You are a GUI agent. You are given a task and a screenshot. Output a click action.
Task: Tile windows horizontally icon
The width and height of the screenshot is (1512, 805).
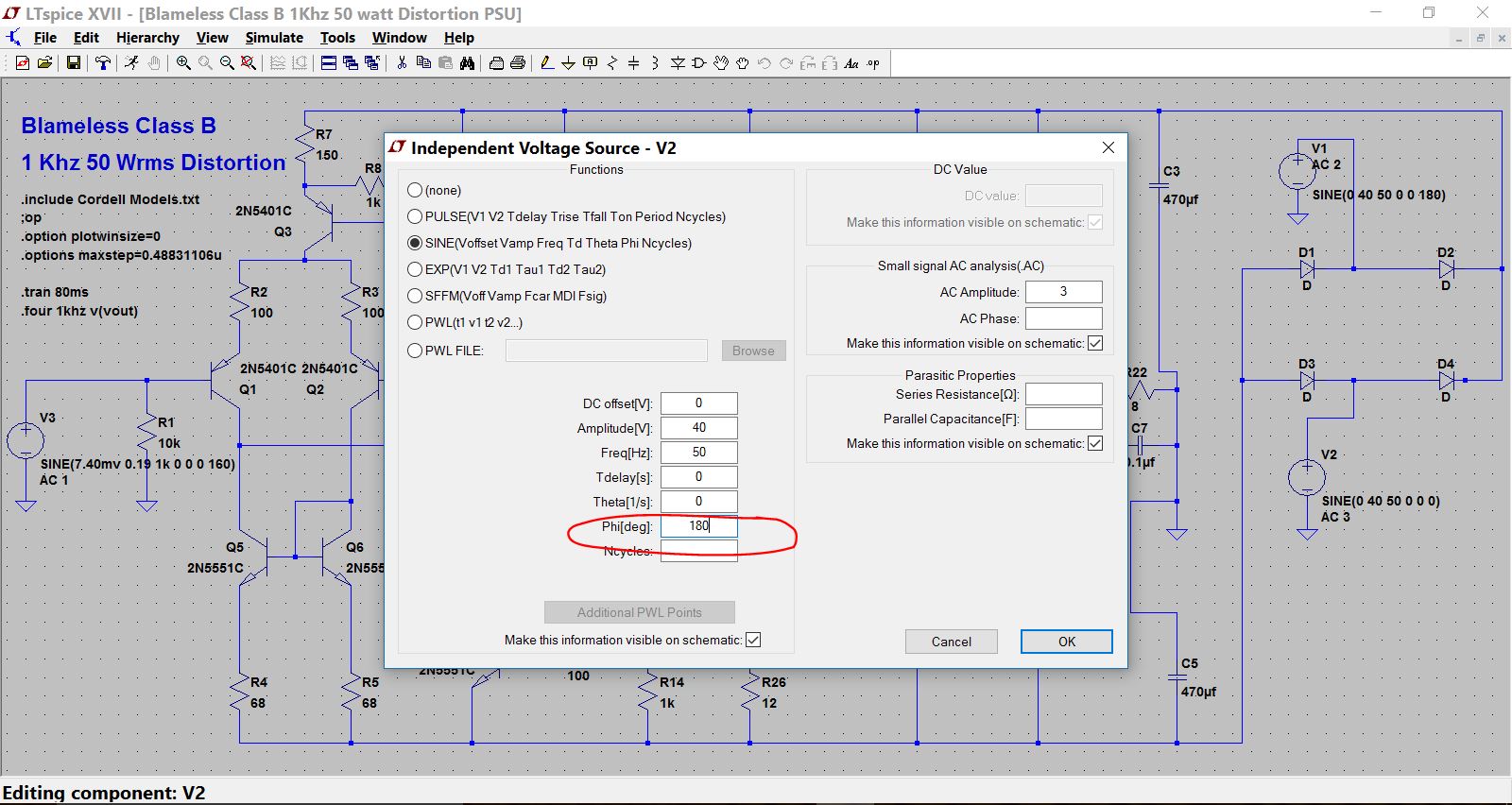(329, 63)
